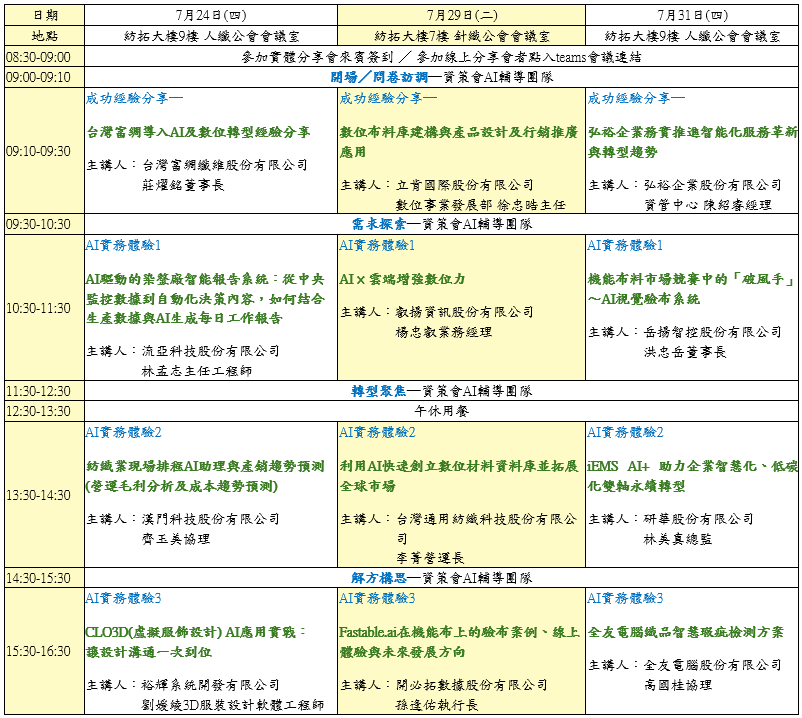Viewport: 802px width, 718px height.
Task: Click speaker '資管中心 陳紹睿經理'
Action: (708, 205)
